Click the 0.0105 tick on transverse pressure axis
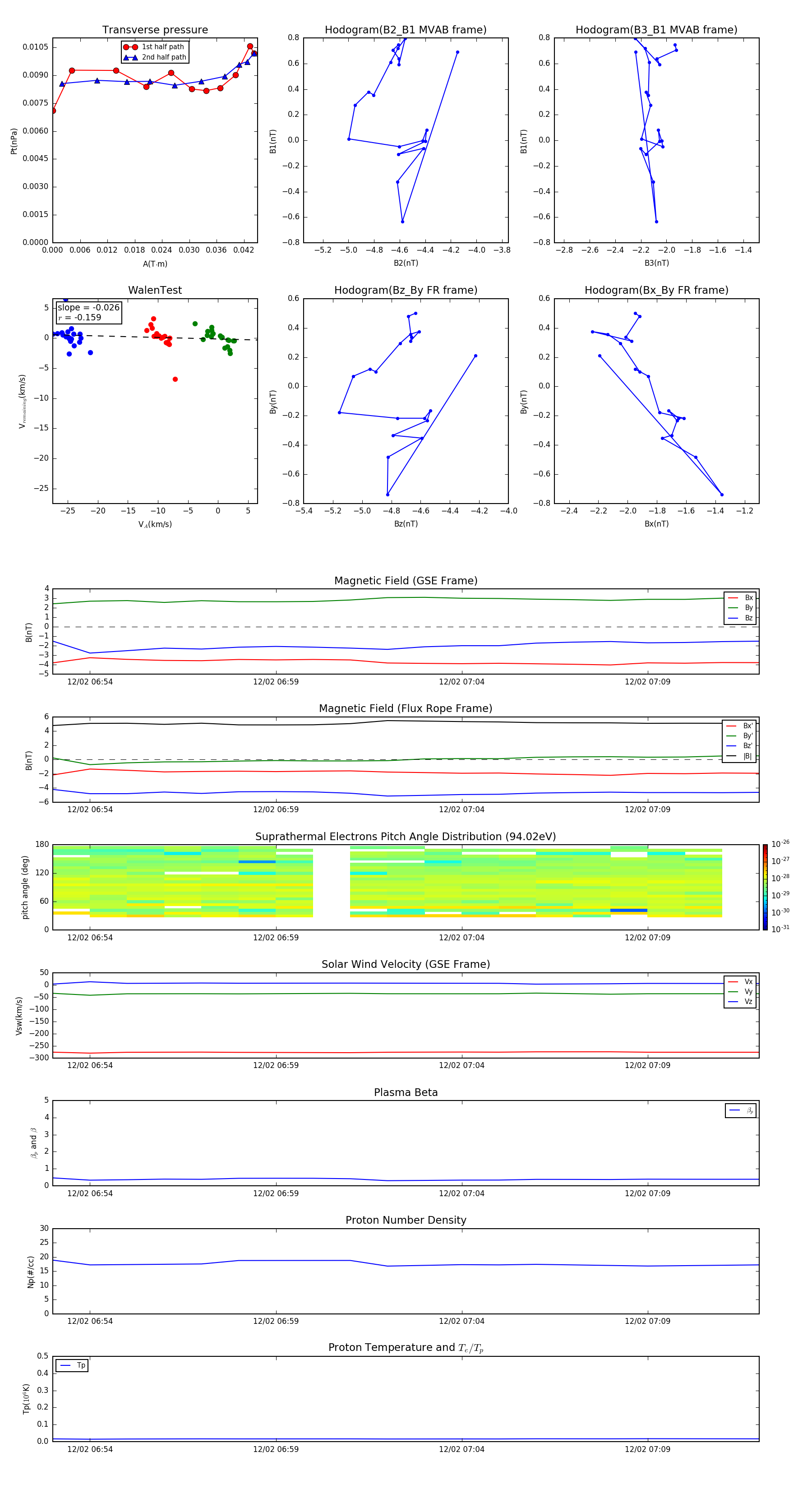Screen dimensions: 812x1489 click(35, 47)
